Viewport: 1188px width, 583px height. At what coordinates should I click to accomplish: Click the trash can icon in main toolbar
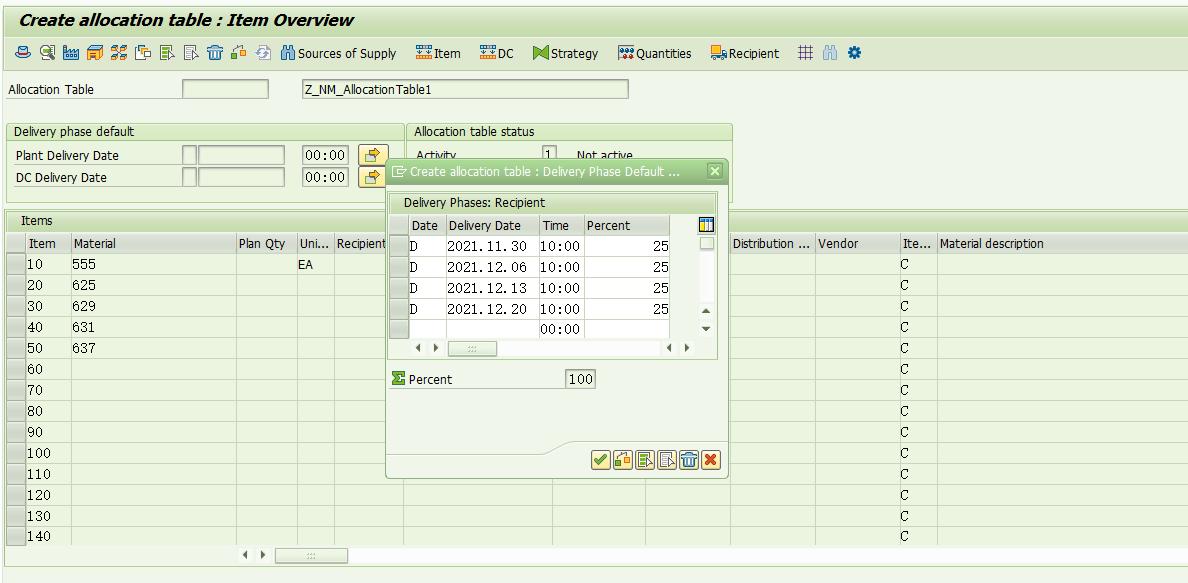pyautogui.click(x=215, y=53)
